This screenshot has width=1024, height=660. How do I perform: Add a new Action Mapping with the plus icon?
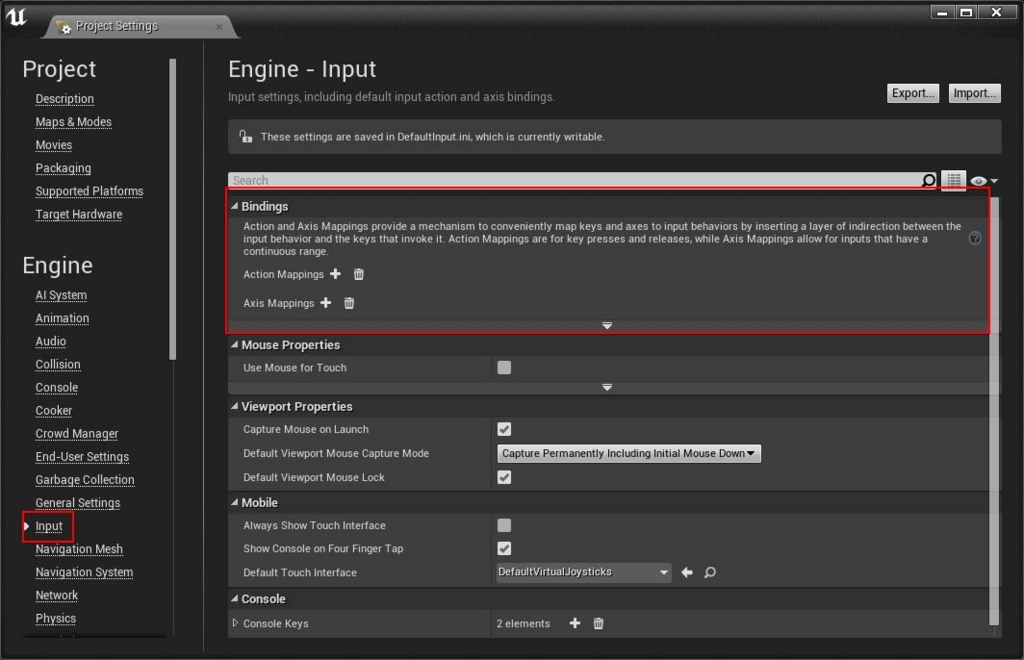335,274
